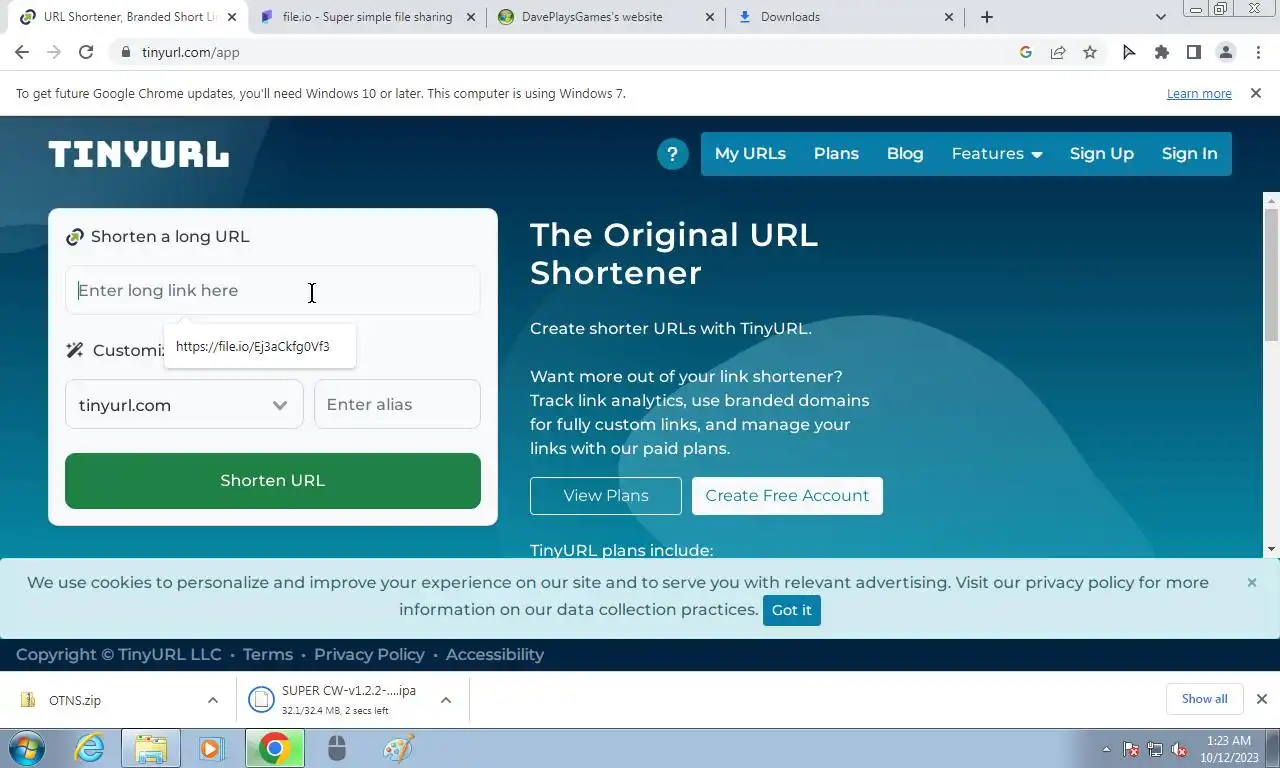1280x768 pixels.
Task: Accept cookies with Got it button
Action: 792,610
